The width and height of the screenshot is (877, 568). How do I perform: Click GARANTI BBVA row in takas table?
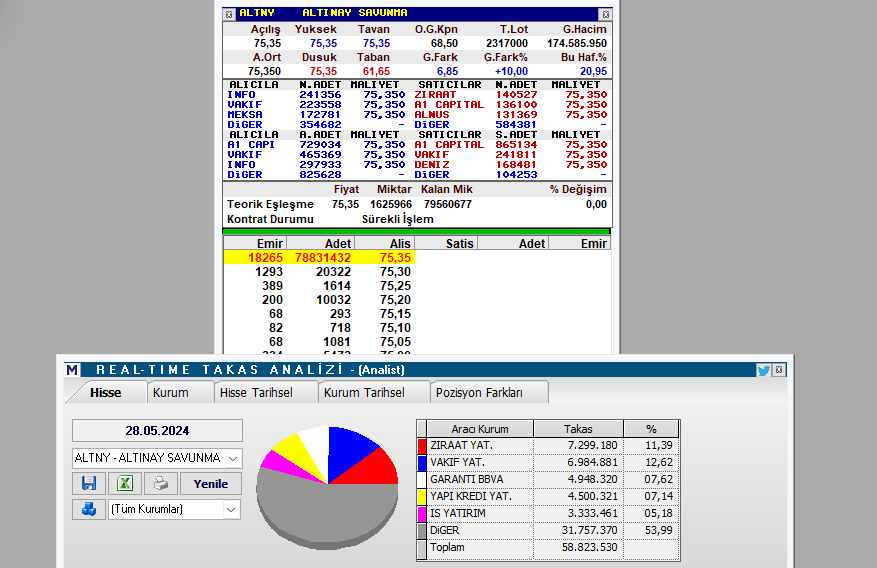(x=548, y=480)
